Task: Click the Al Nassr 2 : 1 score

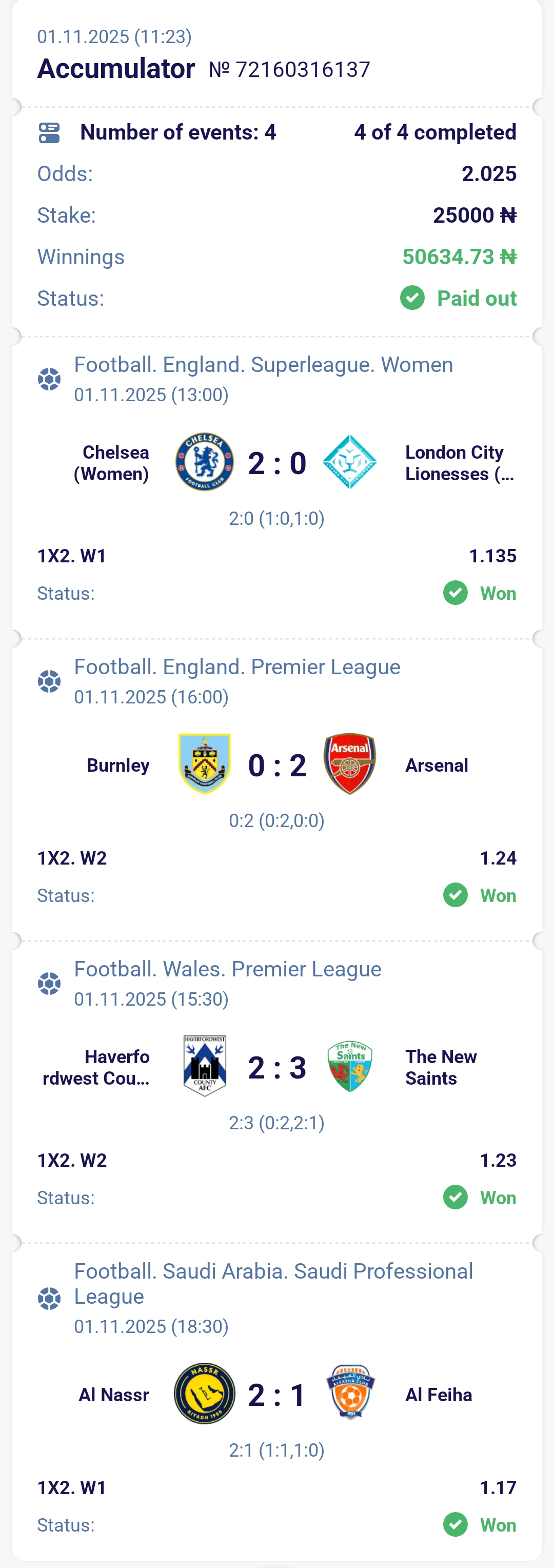Action: pyautogui.click(x=277, y=1395)
